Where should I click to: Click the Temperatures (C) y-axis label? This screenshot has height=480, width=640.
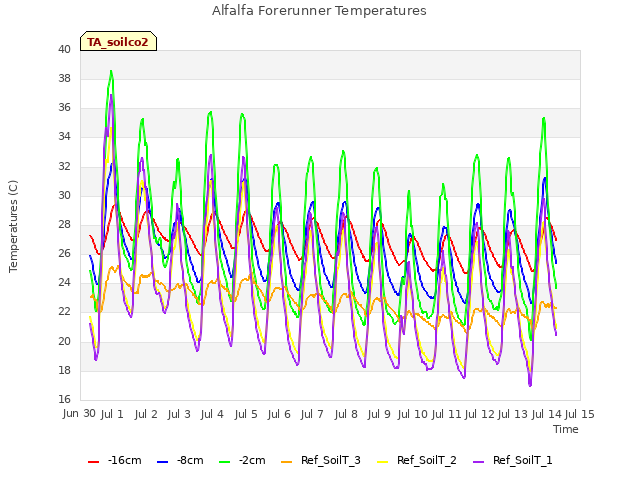pyautogui.click(x=13, y=226)
